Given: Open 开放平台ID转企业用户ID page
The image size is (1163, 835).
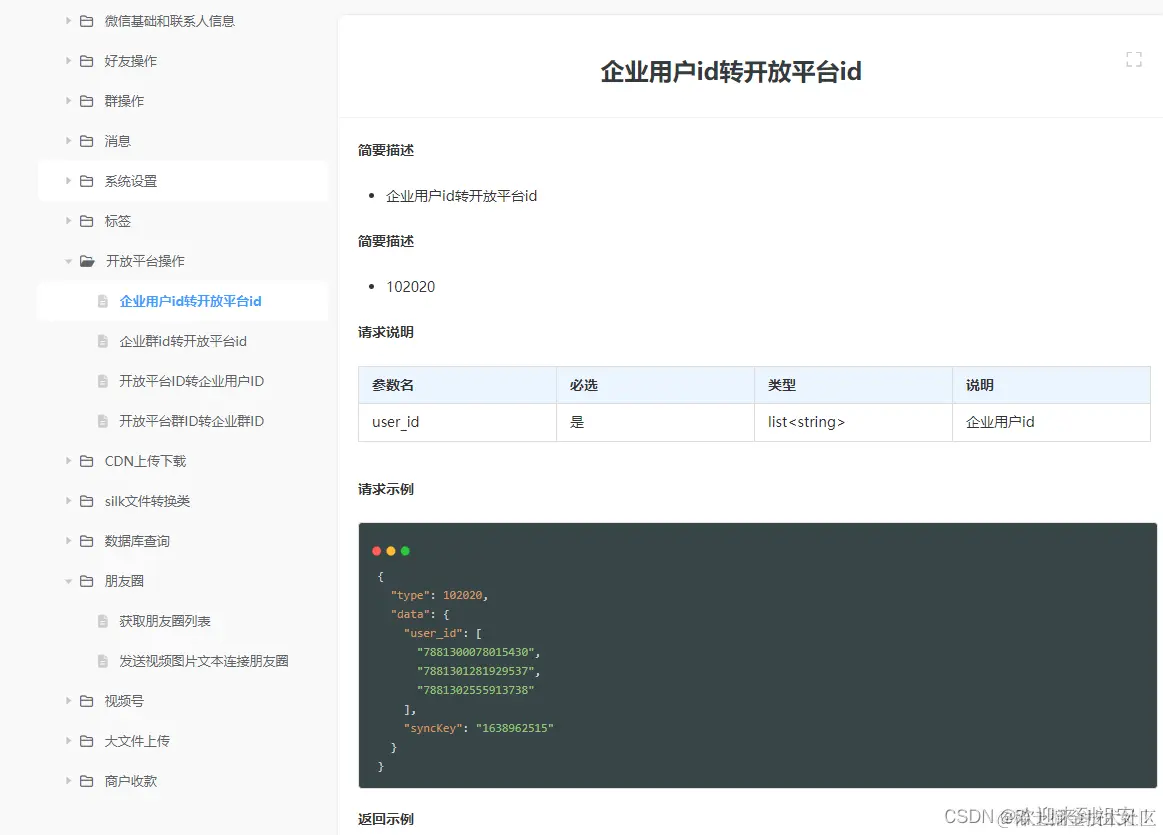Looking at the screenshot, I should click(x=191, y=381).
